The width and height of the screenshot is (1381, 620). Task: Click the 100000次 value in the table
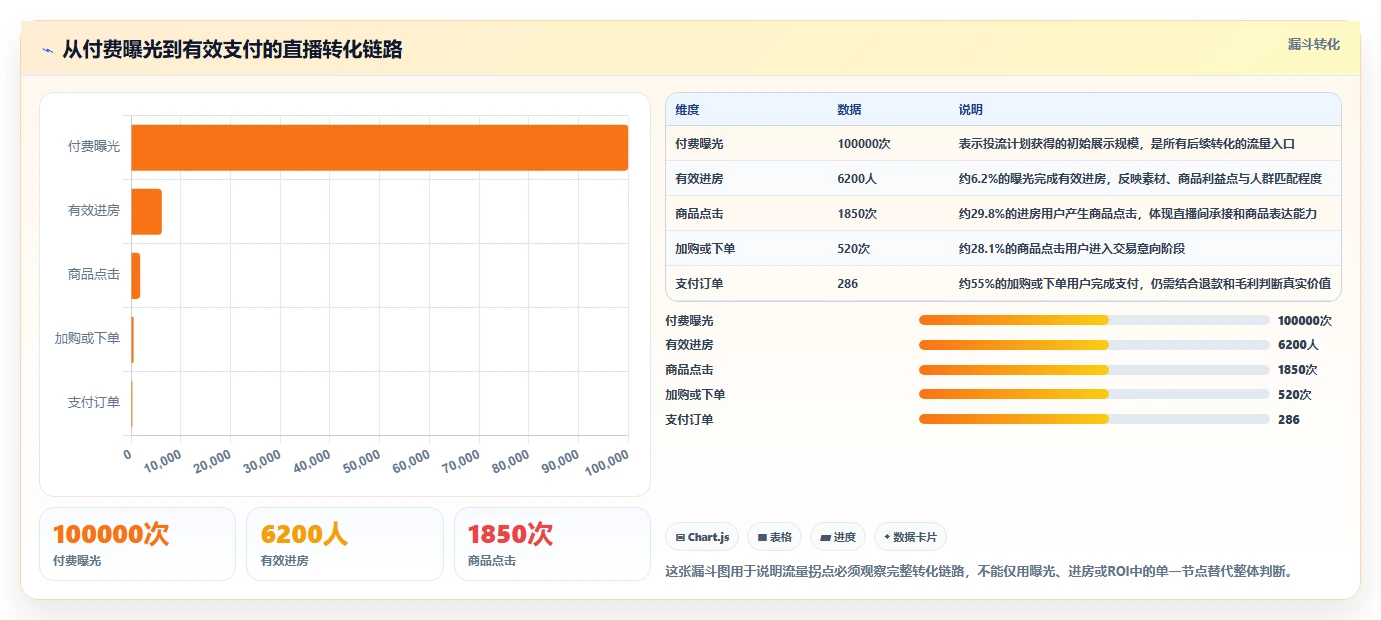click(x=864, y=143)
